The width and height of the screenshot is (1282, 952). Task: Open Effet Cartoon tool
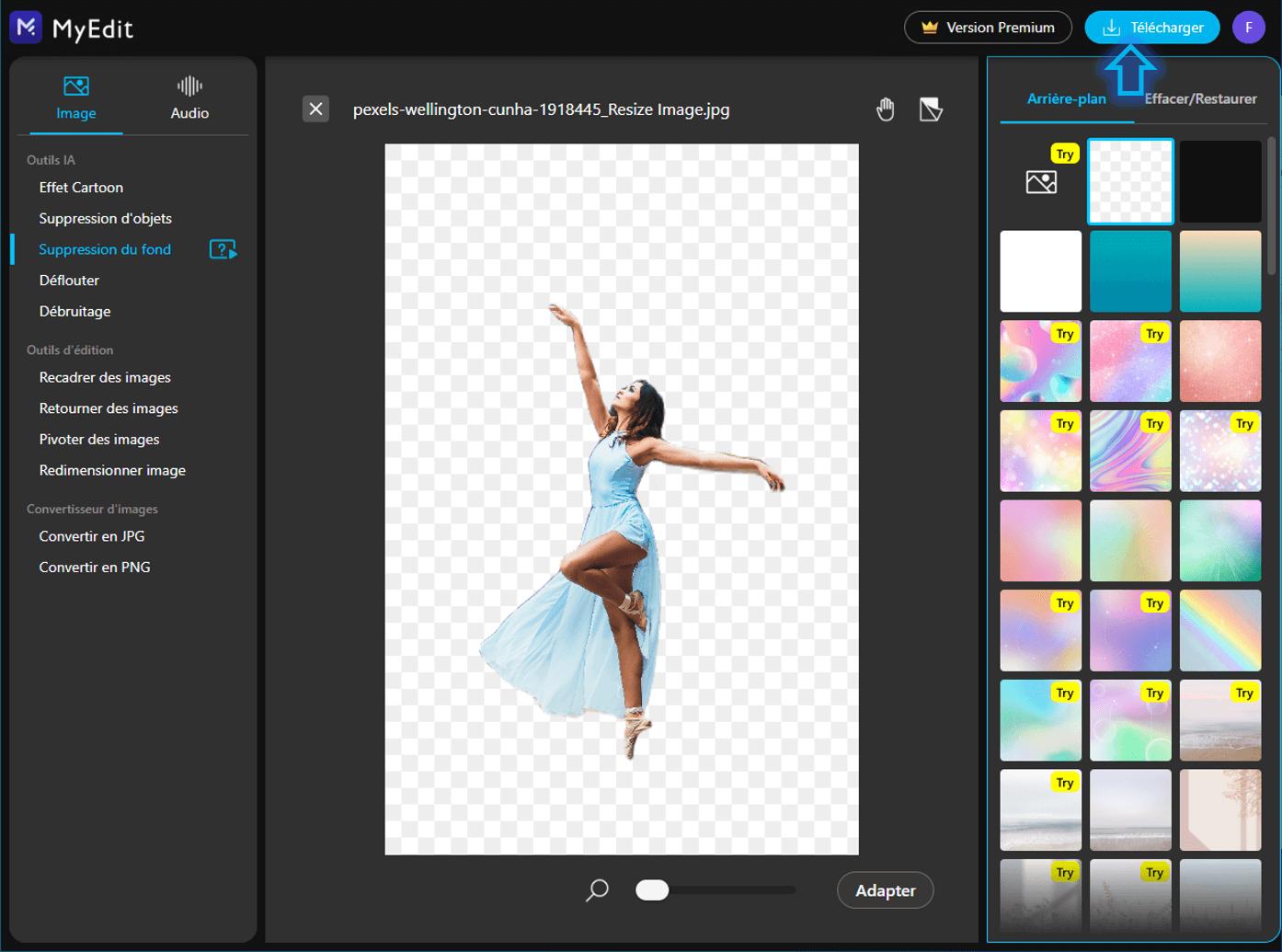point(81,188)
